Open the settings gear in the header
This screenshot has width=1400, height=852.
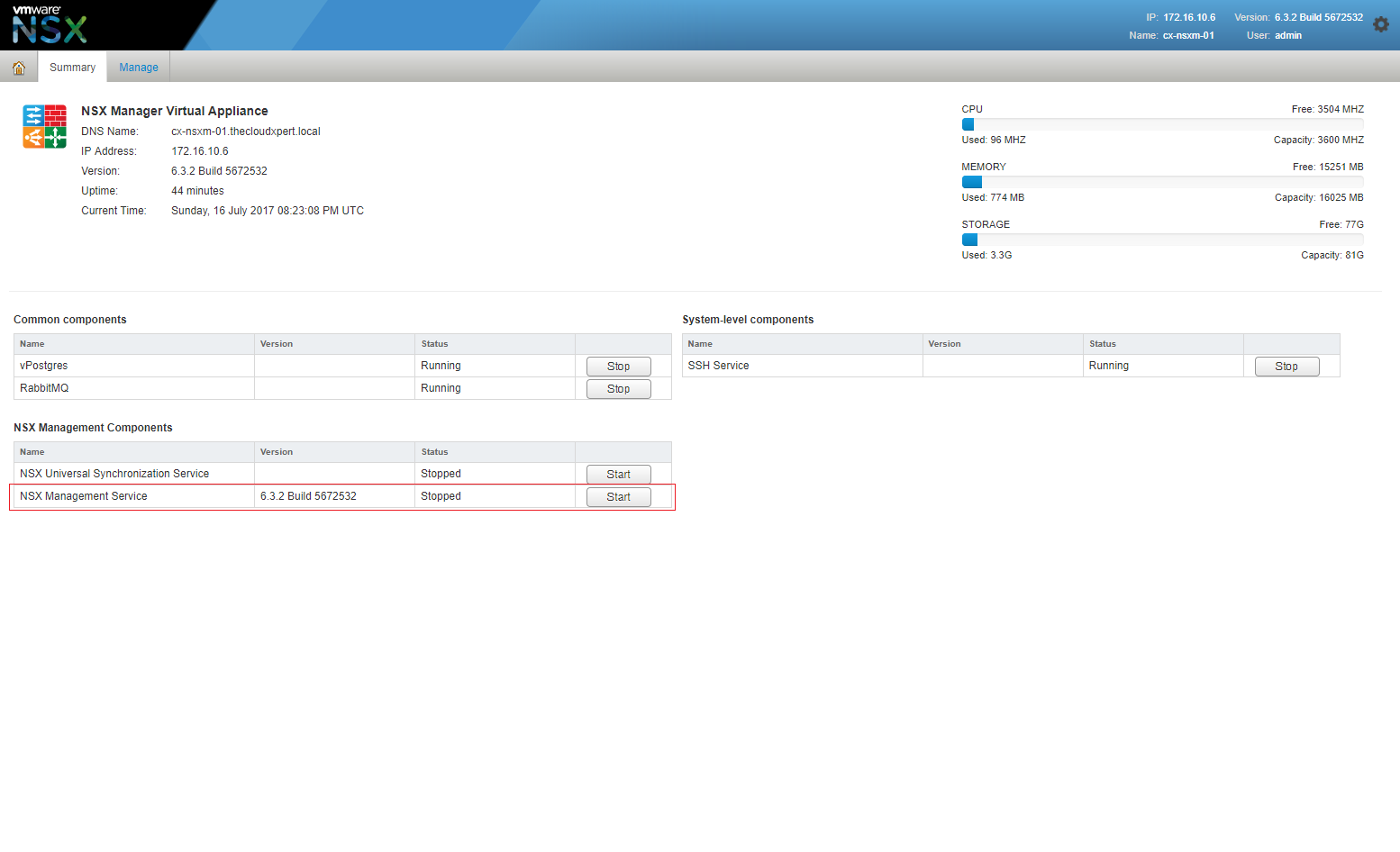click(1380, 25)
